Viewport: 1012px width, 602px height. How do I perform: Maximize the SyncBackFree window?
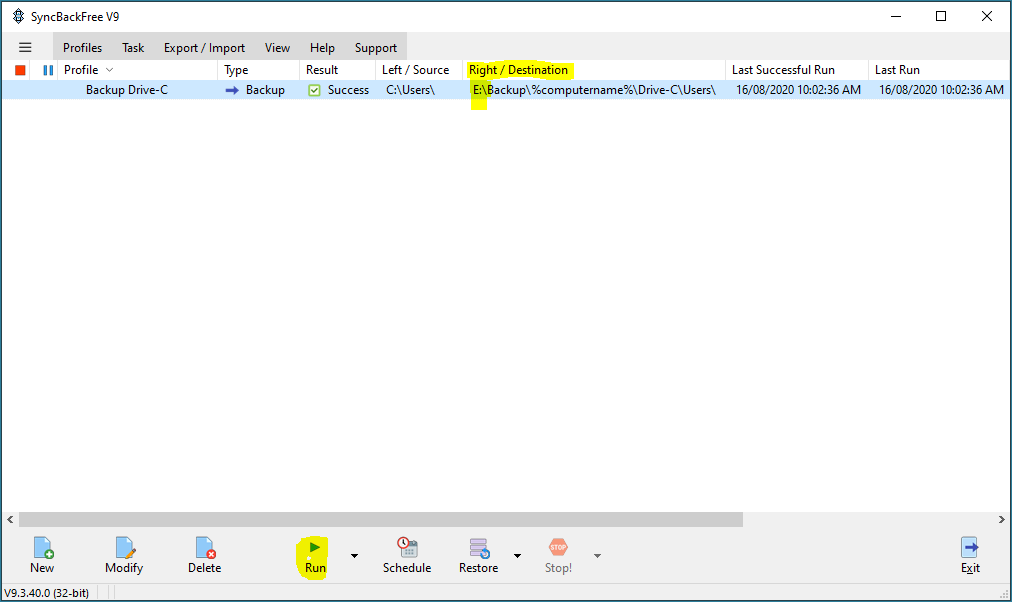(x=941, y=16)
